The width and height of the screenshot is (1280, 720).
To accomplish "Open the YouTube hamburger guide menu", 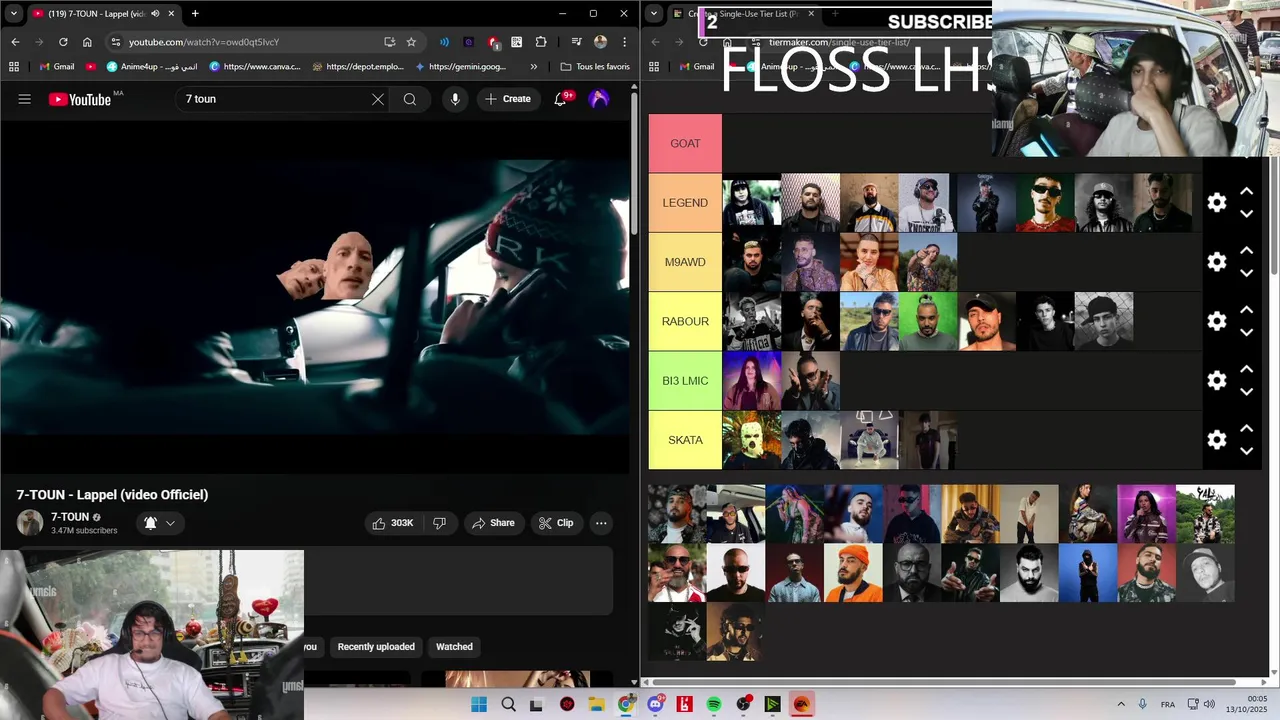I will (x=24, y=99).
